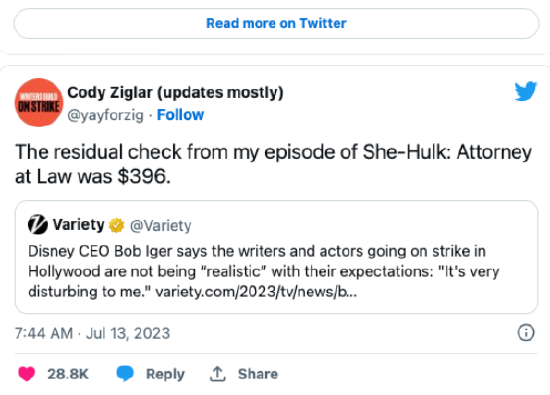
Task: Like the tweet with heart icon
Action: point(27,374)
